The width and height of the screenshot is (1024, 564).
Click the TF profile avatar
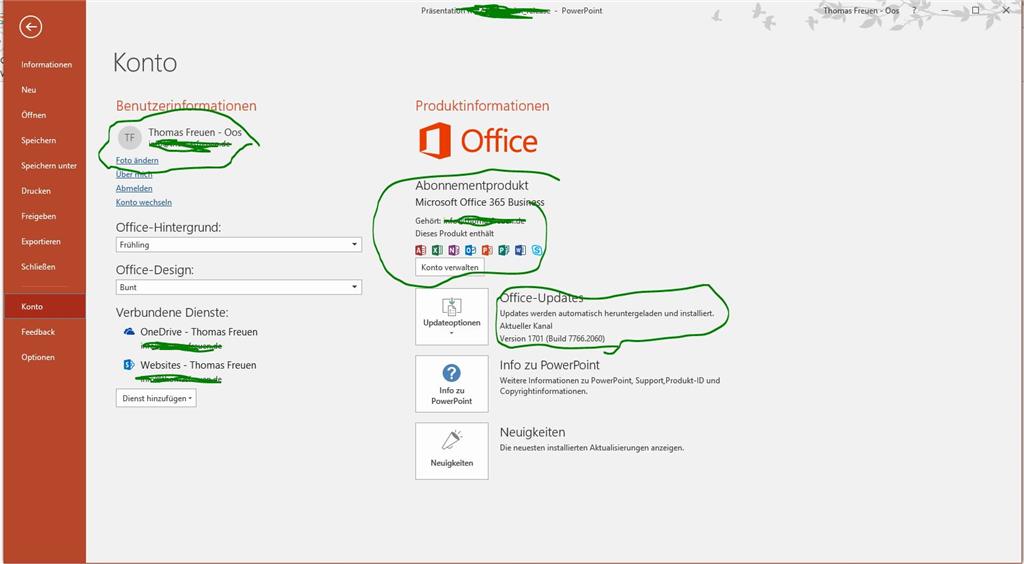point(130,137)
